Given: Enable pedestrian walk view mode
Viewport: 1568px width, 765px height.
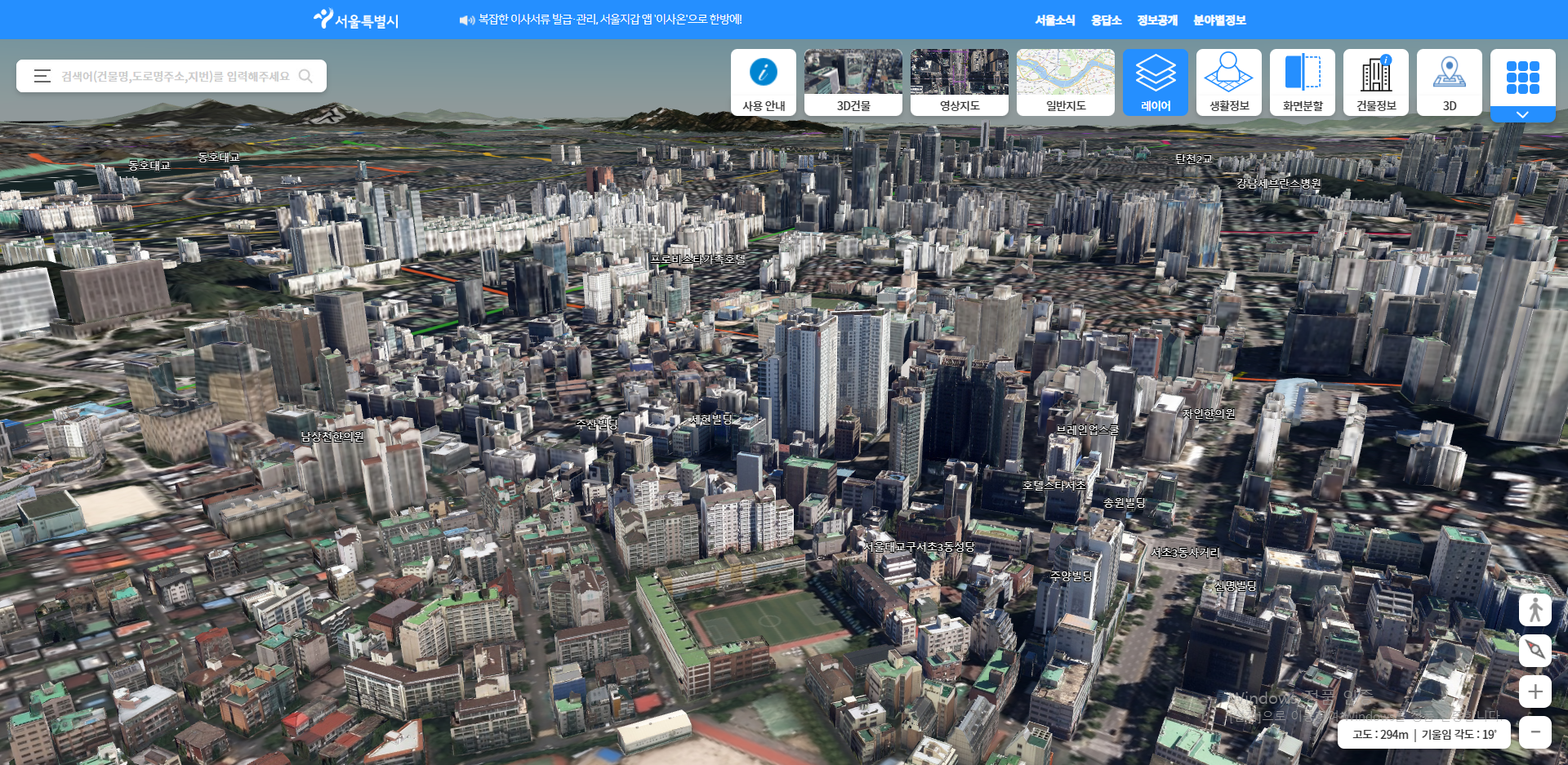Looking at the screenshot, I should pyautogui.click(x=1535, y=610).
